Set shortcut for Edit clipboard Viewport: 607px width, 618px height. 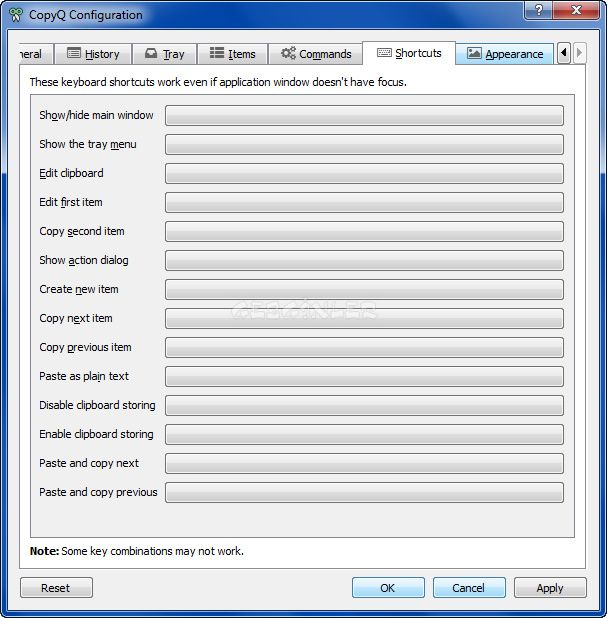pos(364,173)
